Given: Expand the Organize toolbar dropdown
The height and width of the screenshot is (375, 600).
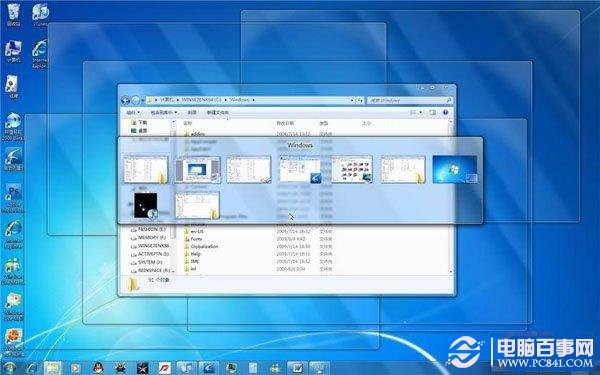Looking at the screenshot, I should 133,112.
